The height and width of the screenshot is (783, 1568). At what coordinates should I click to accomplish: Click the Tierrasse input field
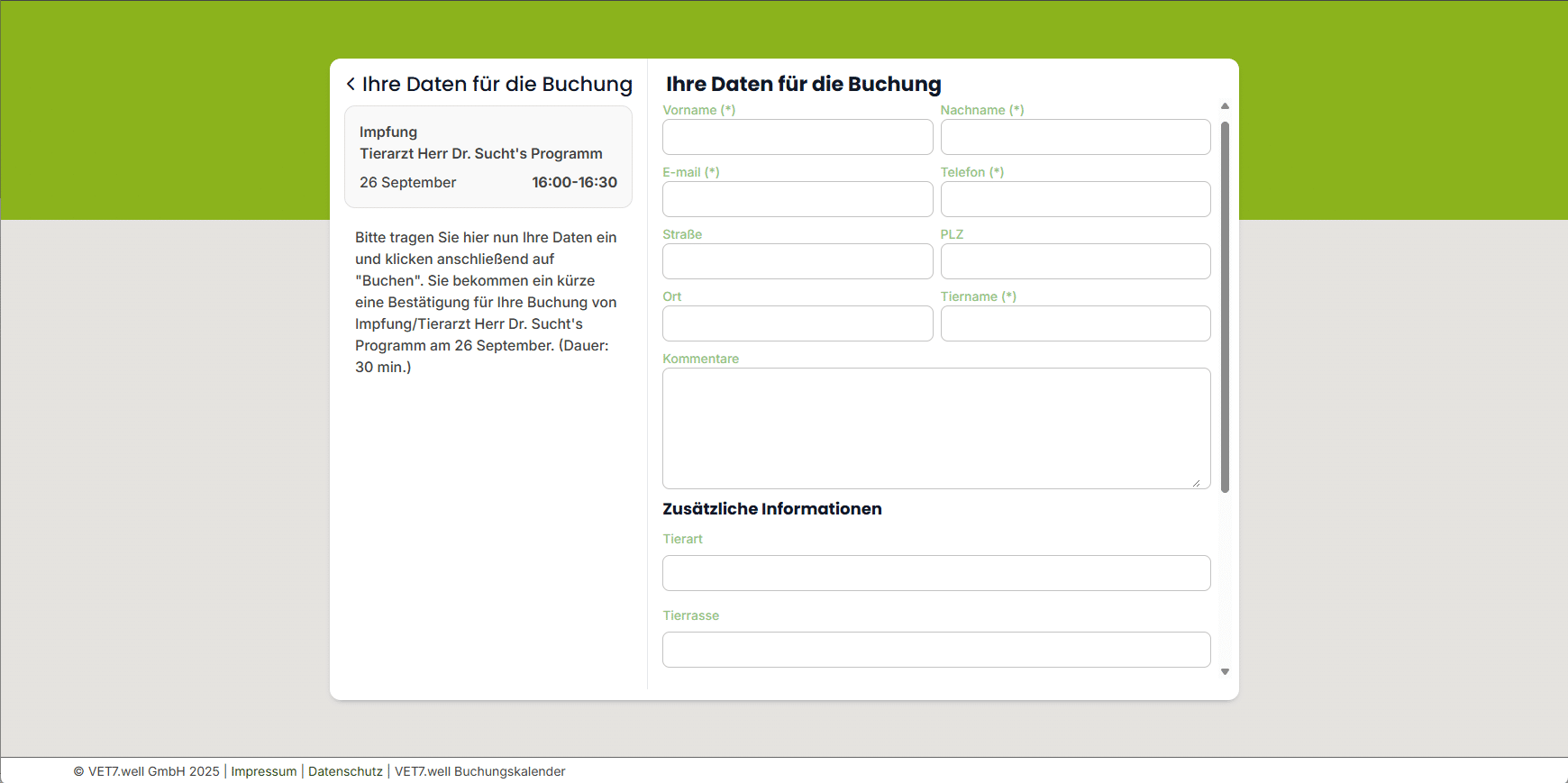click(935, 650)
